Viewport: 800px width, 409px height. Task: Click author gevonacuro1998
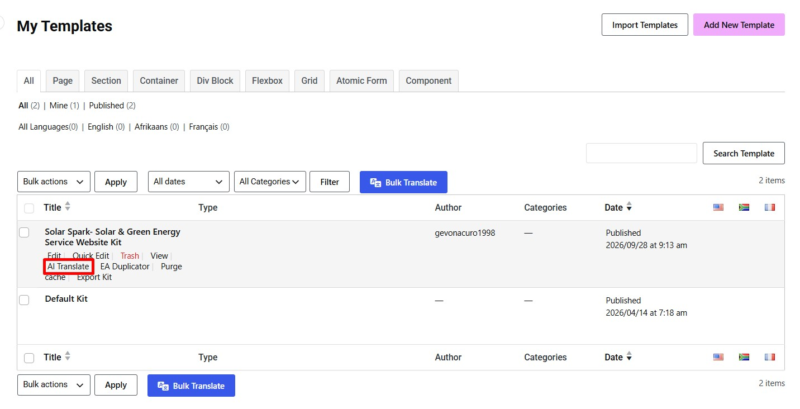click(465, 233)
